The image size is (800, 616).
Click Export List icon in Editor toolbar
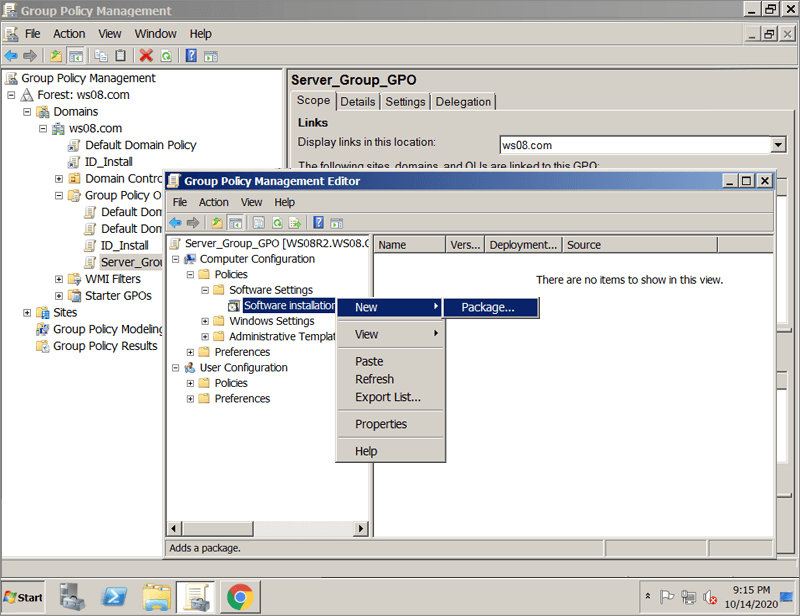pos(295,223)
